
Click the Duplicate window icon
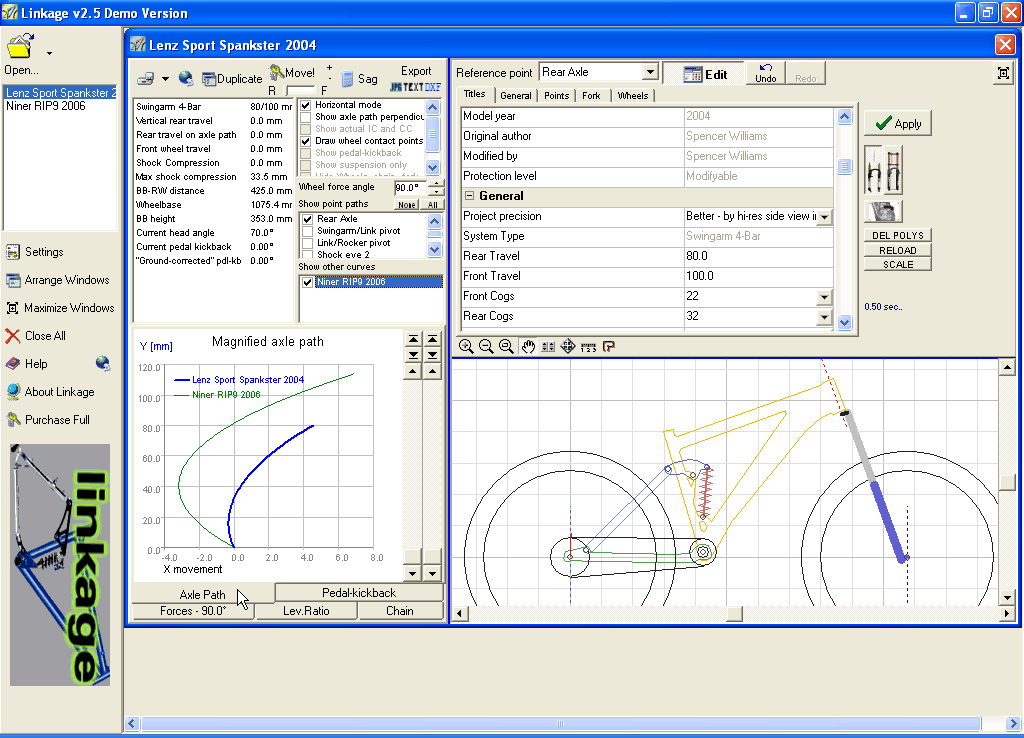click(209, 79)
